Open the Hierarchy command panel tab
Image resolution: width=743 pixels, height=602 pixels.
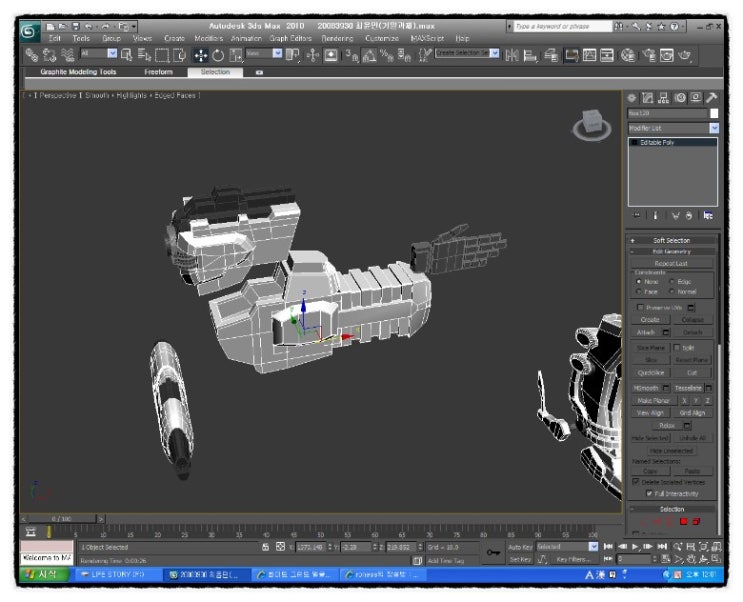(664, 98)
